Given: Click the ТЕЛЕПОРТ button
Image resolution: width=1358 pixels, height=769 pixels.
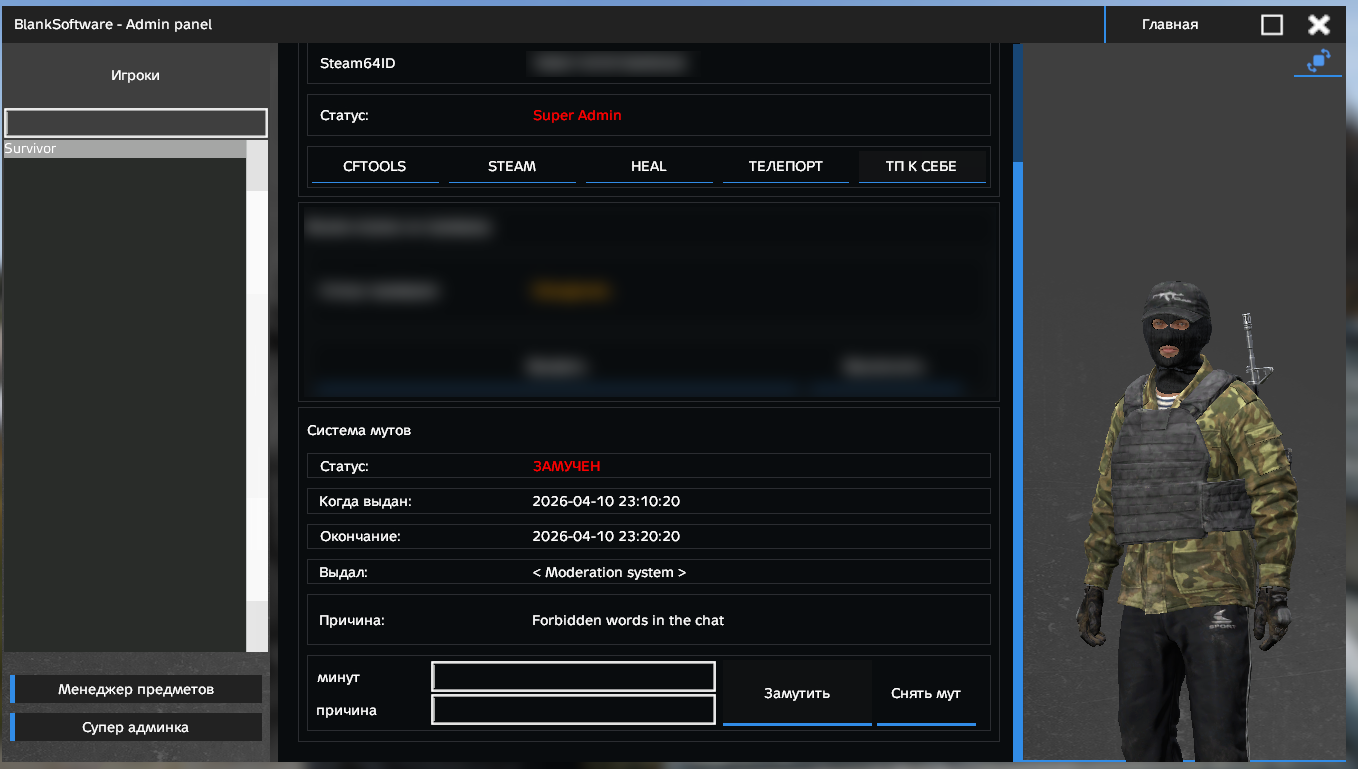Looking at the screenshot, I should click(786, 167).
